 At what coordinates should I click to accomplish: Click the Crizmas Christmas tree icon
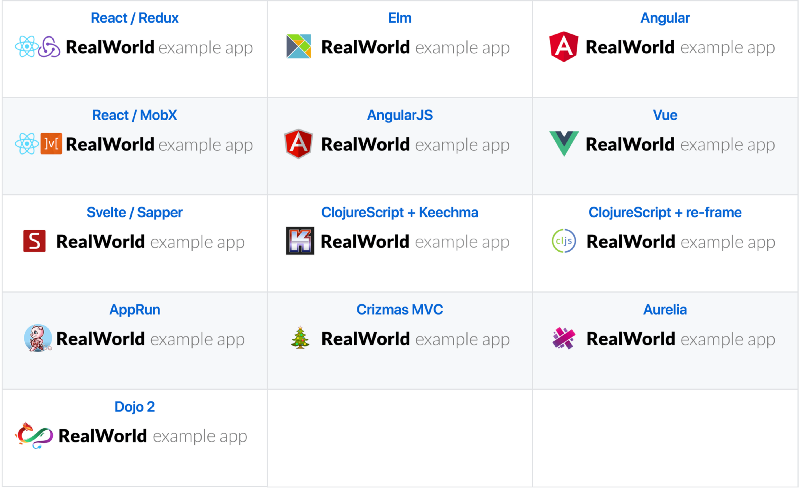[300, 337]
